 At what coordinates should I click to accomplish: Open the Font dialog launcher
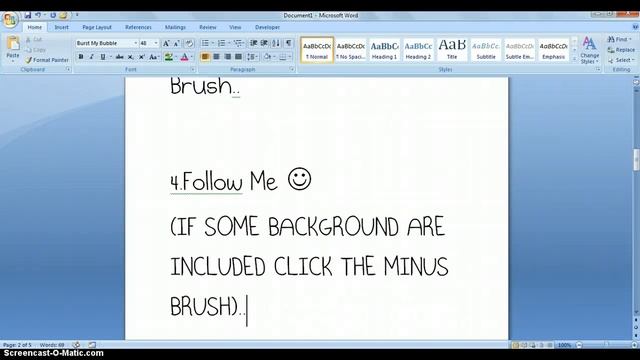pos(193,70)
